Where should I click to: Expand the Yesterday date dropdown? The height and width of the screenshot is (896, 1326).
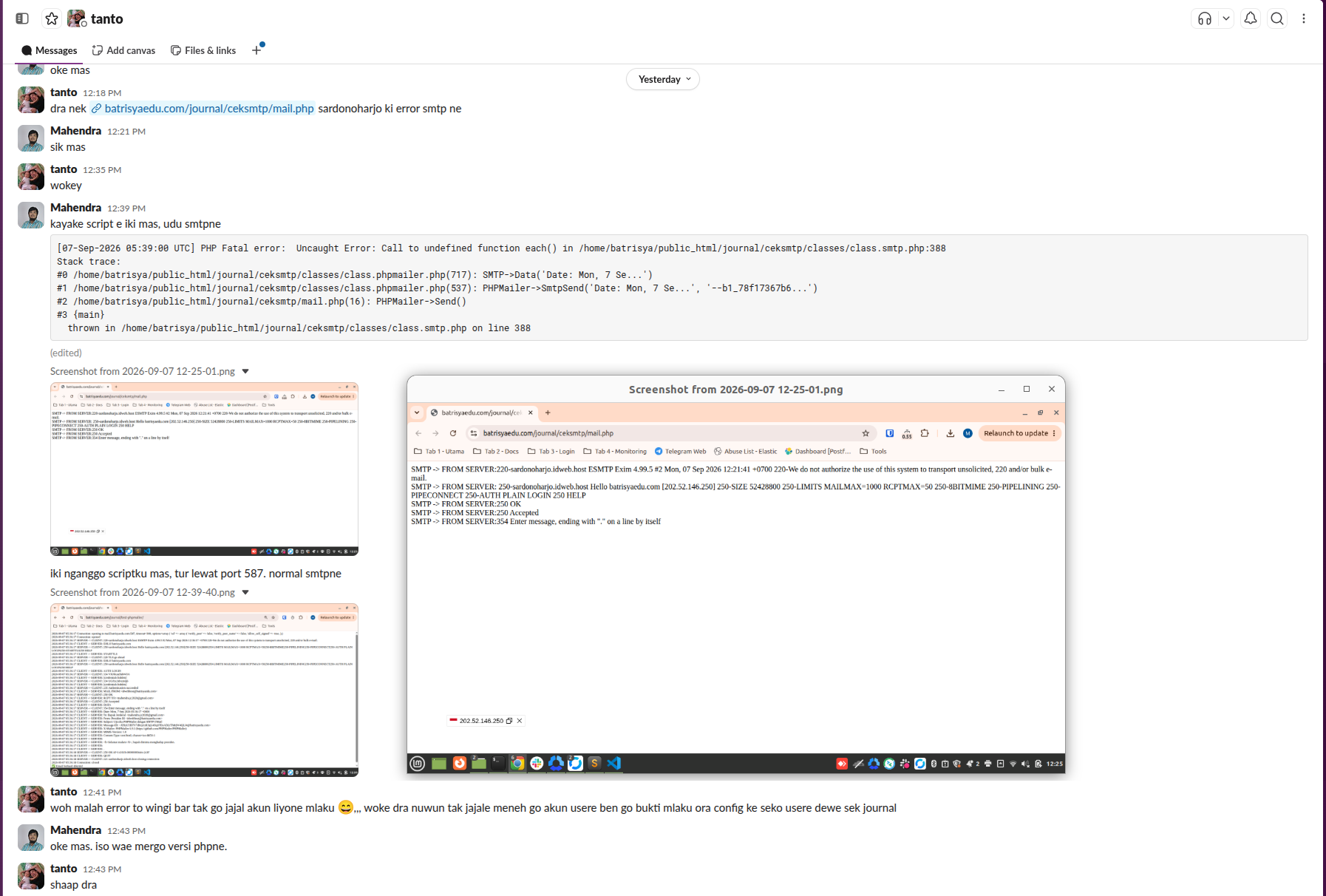click(663, 79)
